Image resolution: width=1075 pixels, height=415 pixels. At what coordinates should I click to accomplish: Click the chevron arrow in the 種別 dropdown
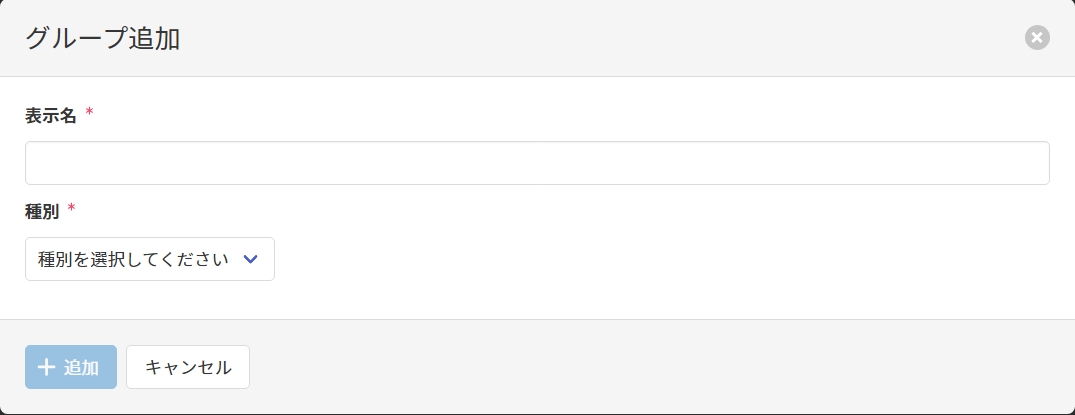(251, 259)
